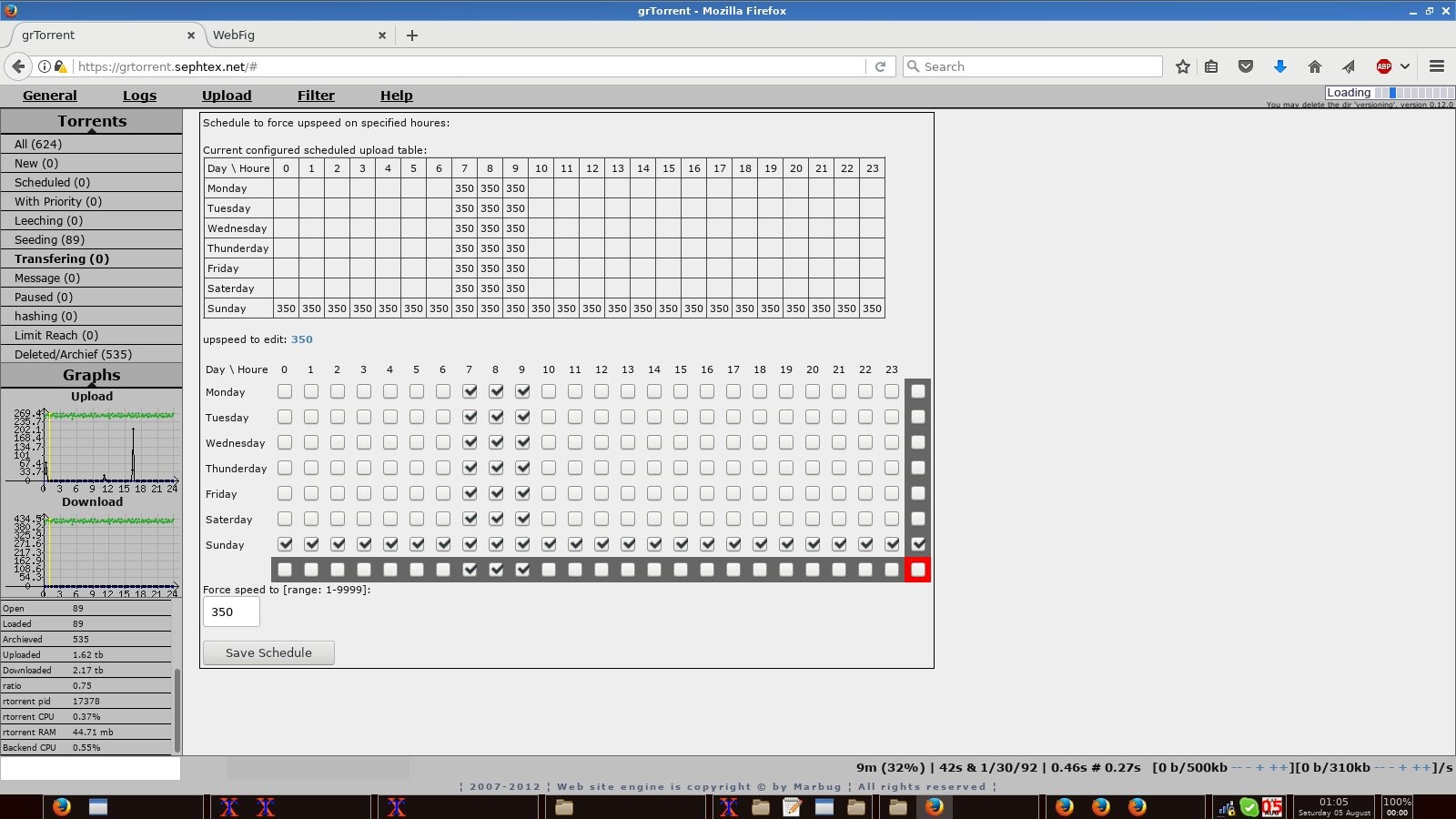
Task: Go back with the browser back arrow
Action: click(18, 66)
